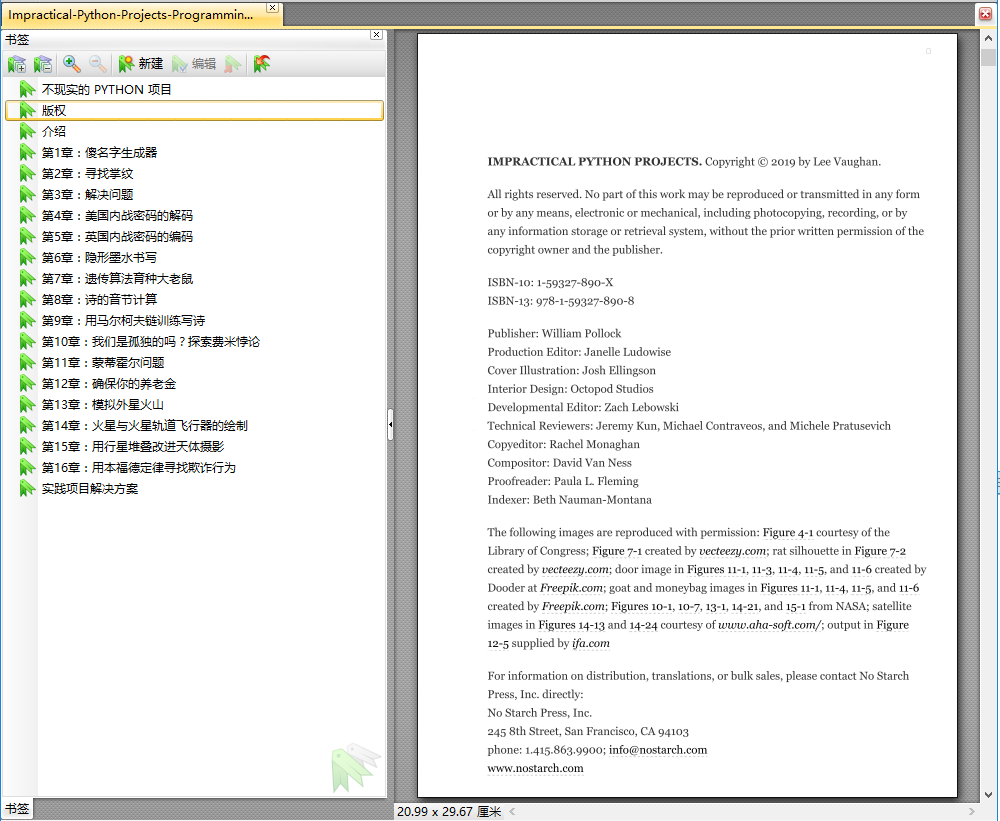Click the grayed delete bookmark icon
Screen dimensions: 1000x821
[233, 64]
